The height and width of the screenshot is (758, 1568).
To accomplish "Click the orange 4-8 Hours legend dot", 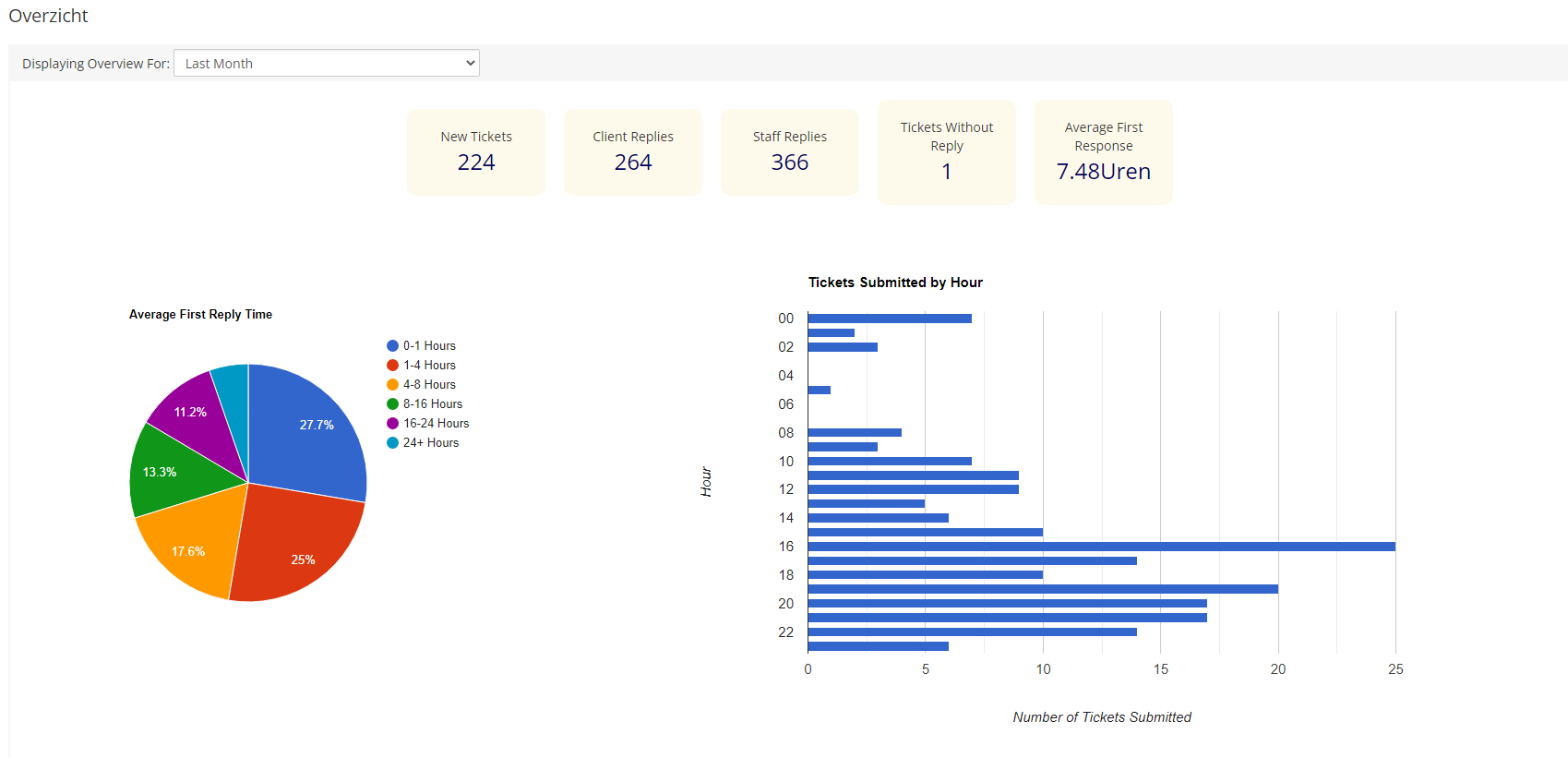I will [392, 385].
